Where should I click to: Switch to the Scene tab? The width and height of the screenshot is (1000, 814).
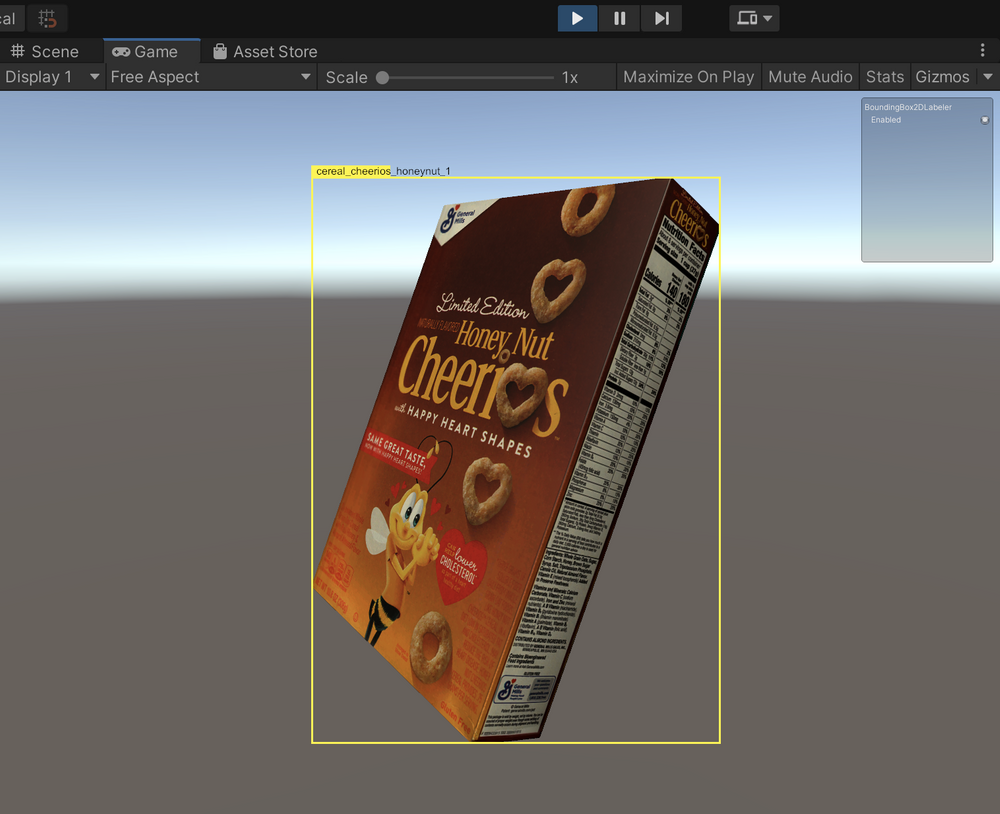[x=55, y=51]
